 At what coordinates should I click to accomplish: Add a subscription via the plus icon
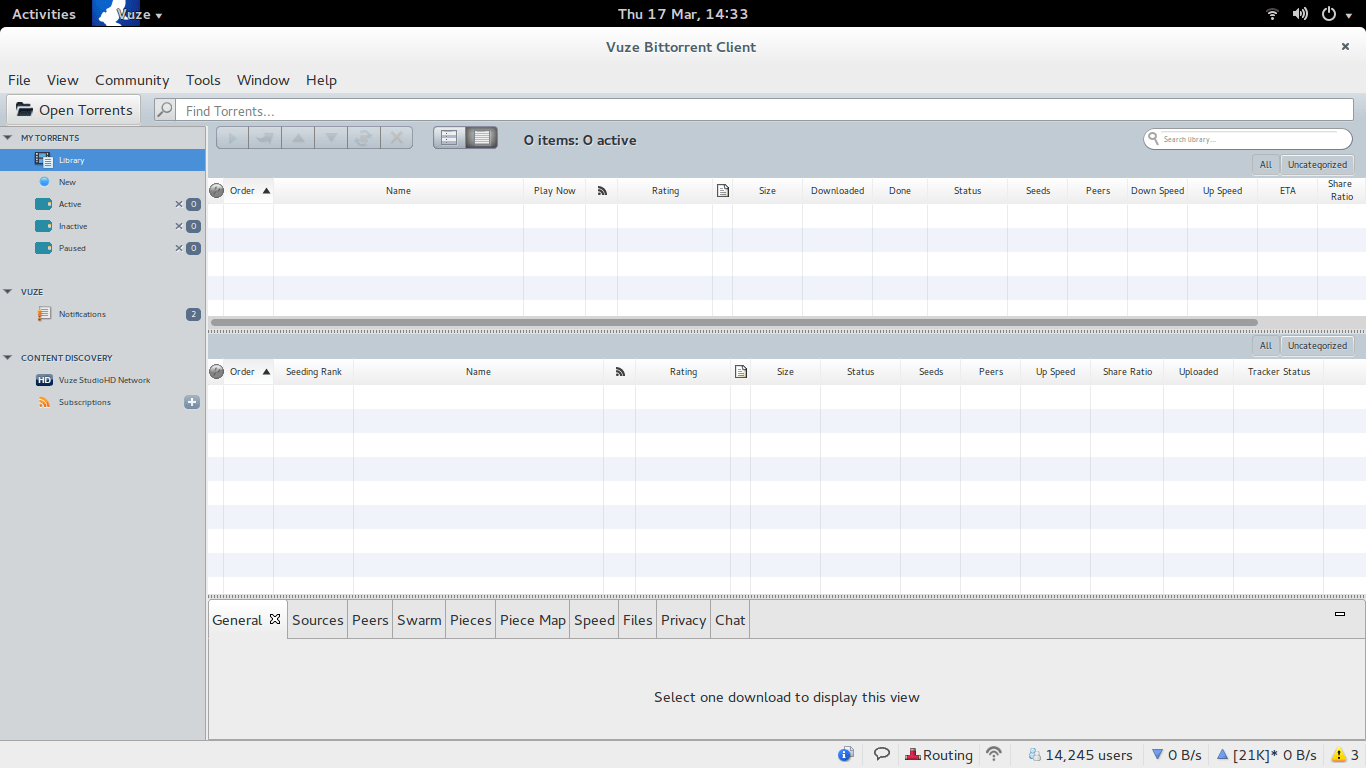[x=191, y=402]
